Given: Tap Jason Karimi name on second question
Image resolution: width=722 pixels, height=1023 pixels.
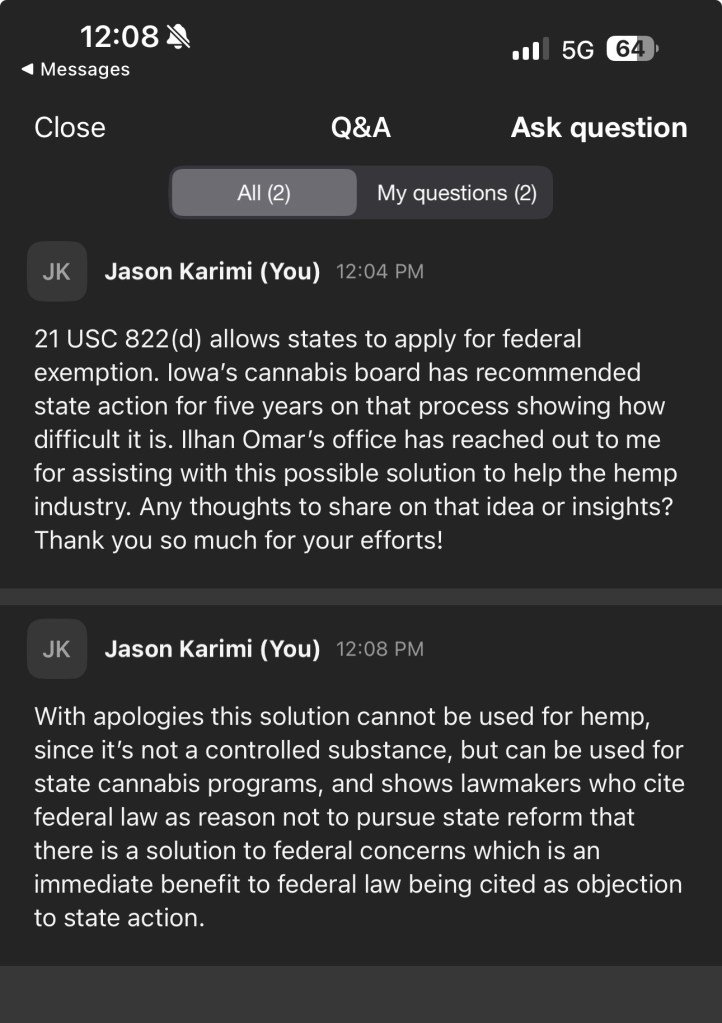Looking at the screenshot, I should (212, 650).
